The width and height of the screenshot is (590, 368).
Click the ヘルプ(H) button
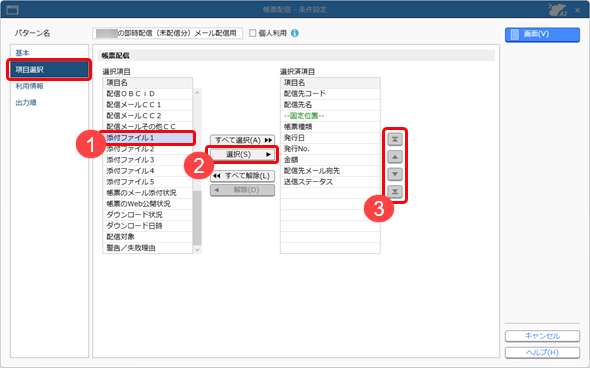tap(542, 353)
